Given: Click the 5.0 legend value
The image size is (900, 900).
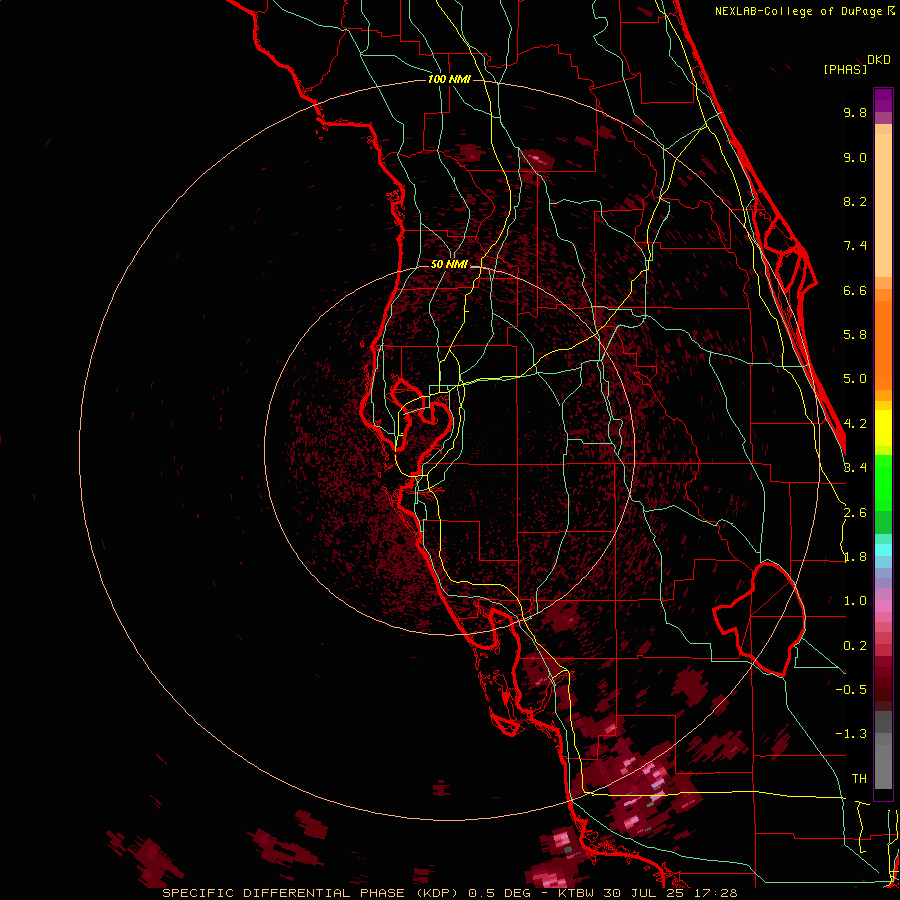Looking at the screenshot, I should [x=855, y=379].
